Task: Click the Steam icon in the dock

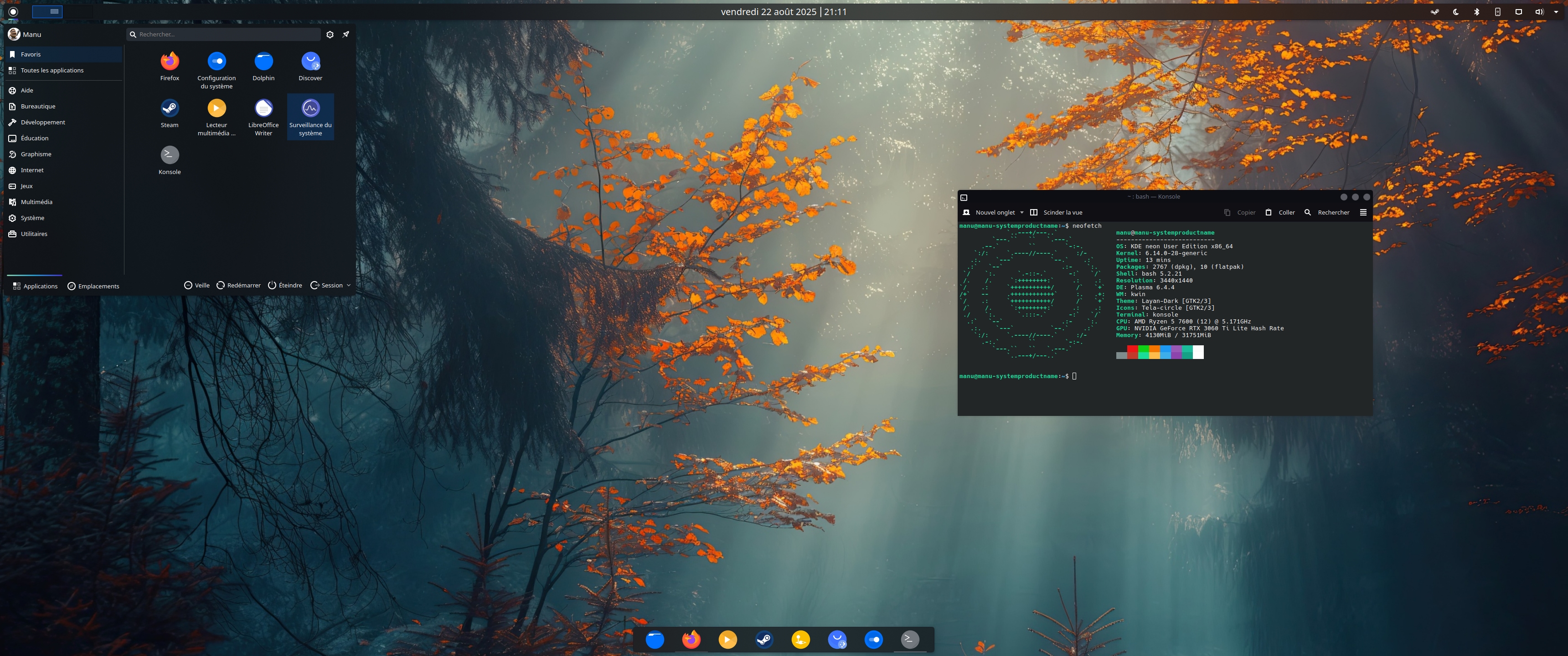Action: (764, 639)
